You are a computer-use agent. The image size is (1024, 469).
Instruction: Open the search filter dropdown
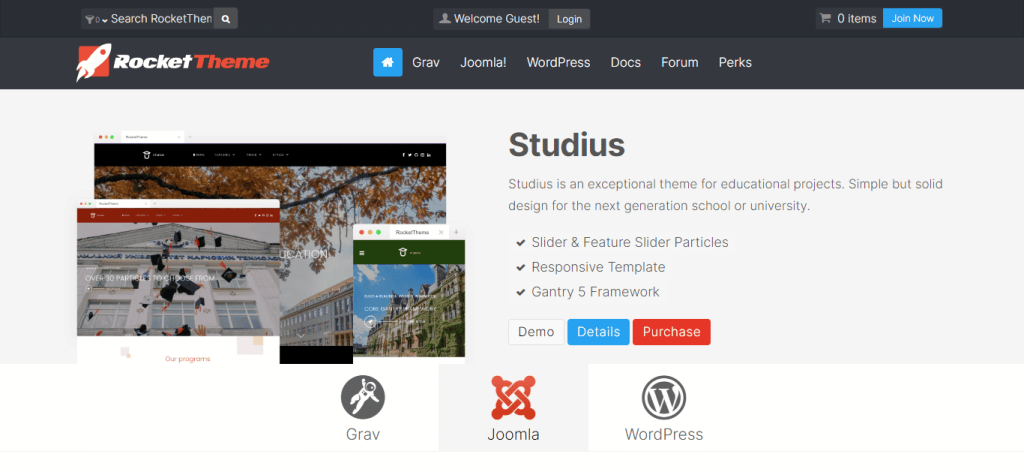pos(96,20)
